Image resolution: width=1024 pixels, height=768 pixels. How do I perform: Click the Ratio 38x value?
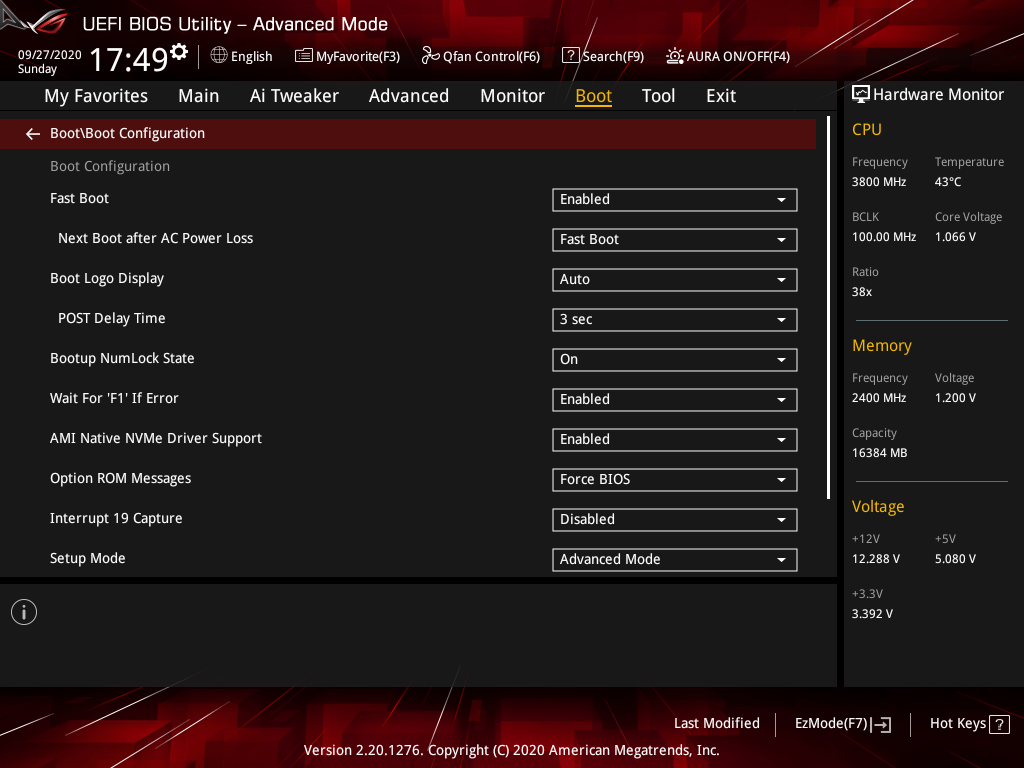click(861, 291)
